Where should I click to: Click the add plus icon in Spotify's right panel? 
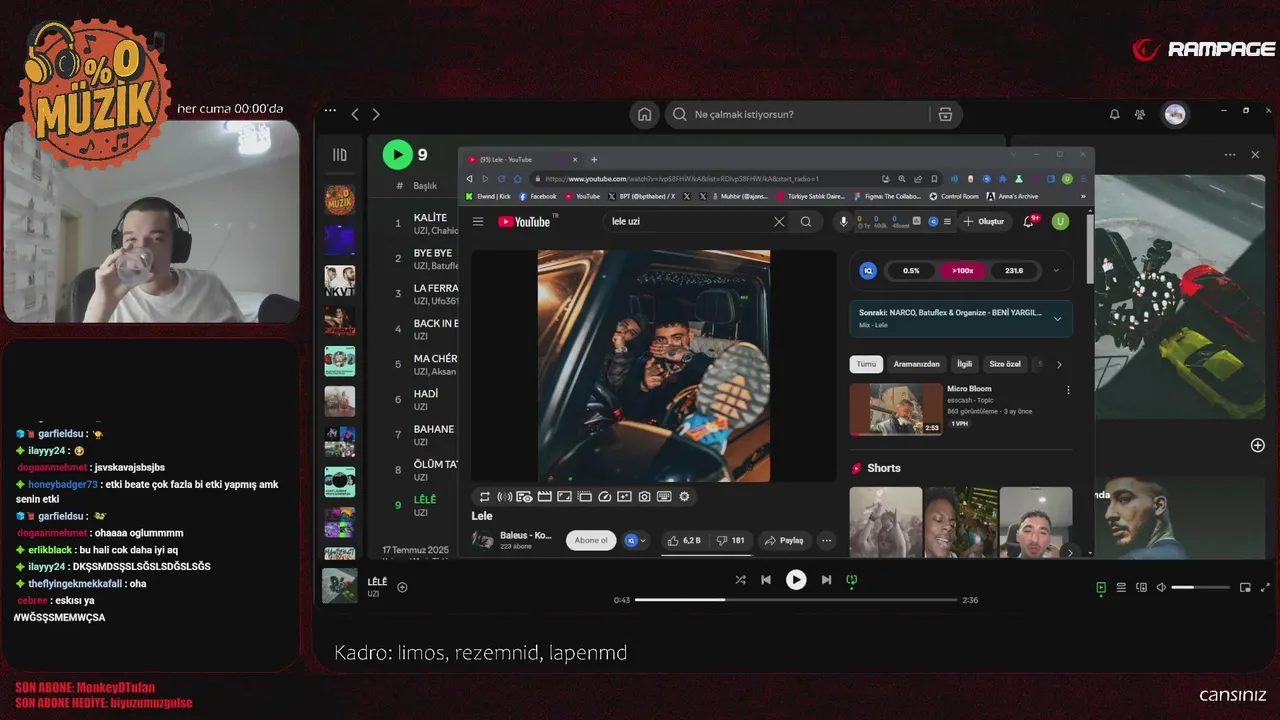coord(1258,445)
